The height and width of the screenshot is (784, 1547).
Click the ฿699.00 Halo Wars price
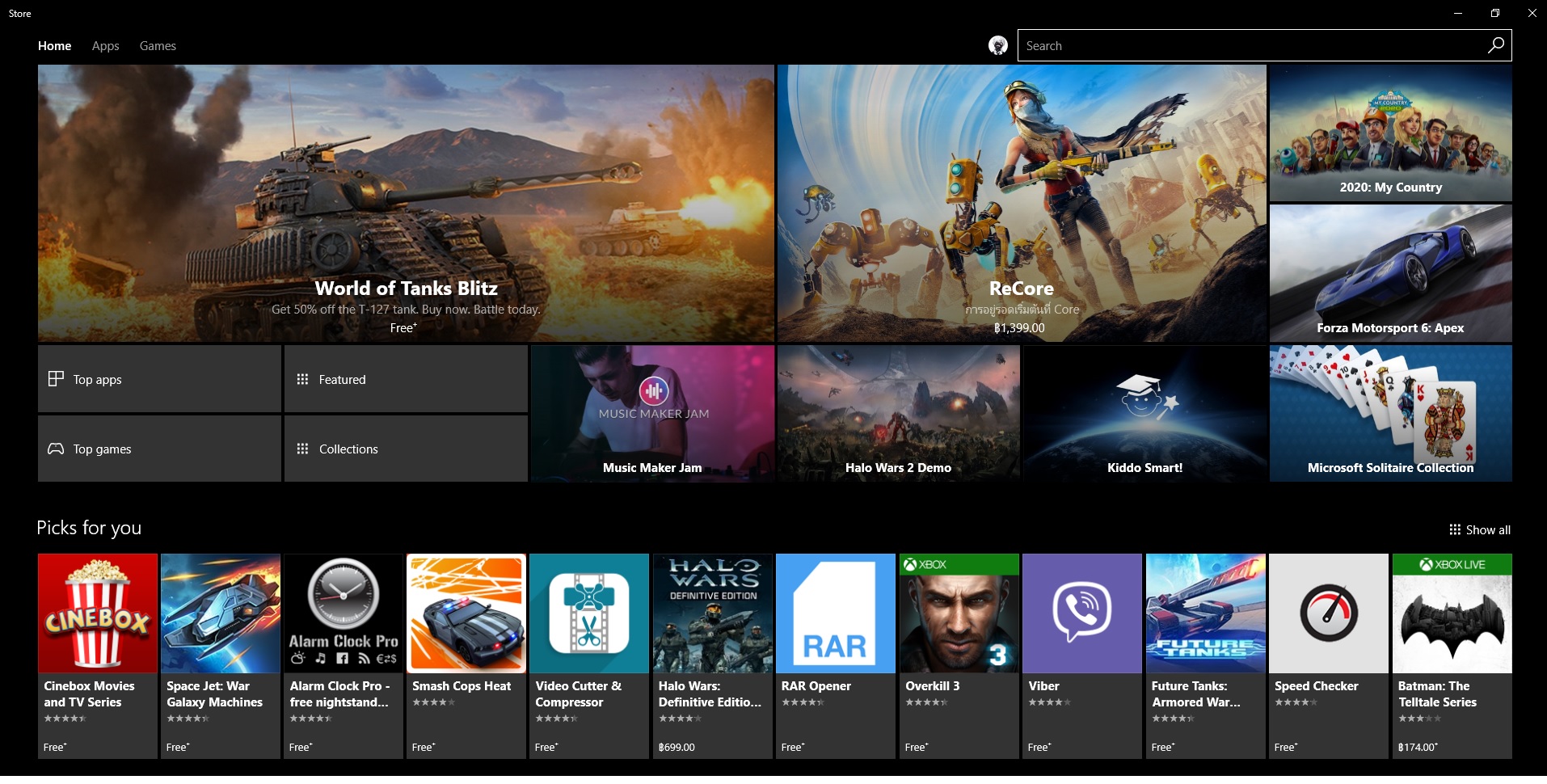point(677,747)
